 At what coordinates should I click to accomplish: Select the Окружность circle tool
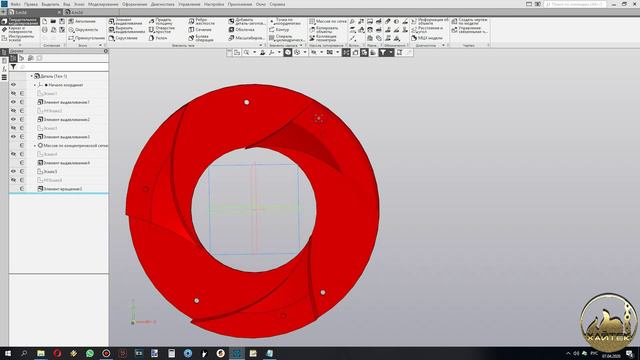pyautogui.click(x=83, y=30)
